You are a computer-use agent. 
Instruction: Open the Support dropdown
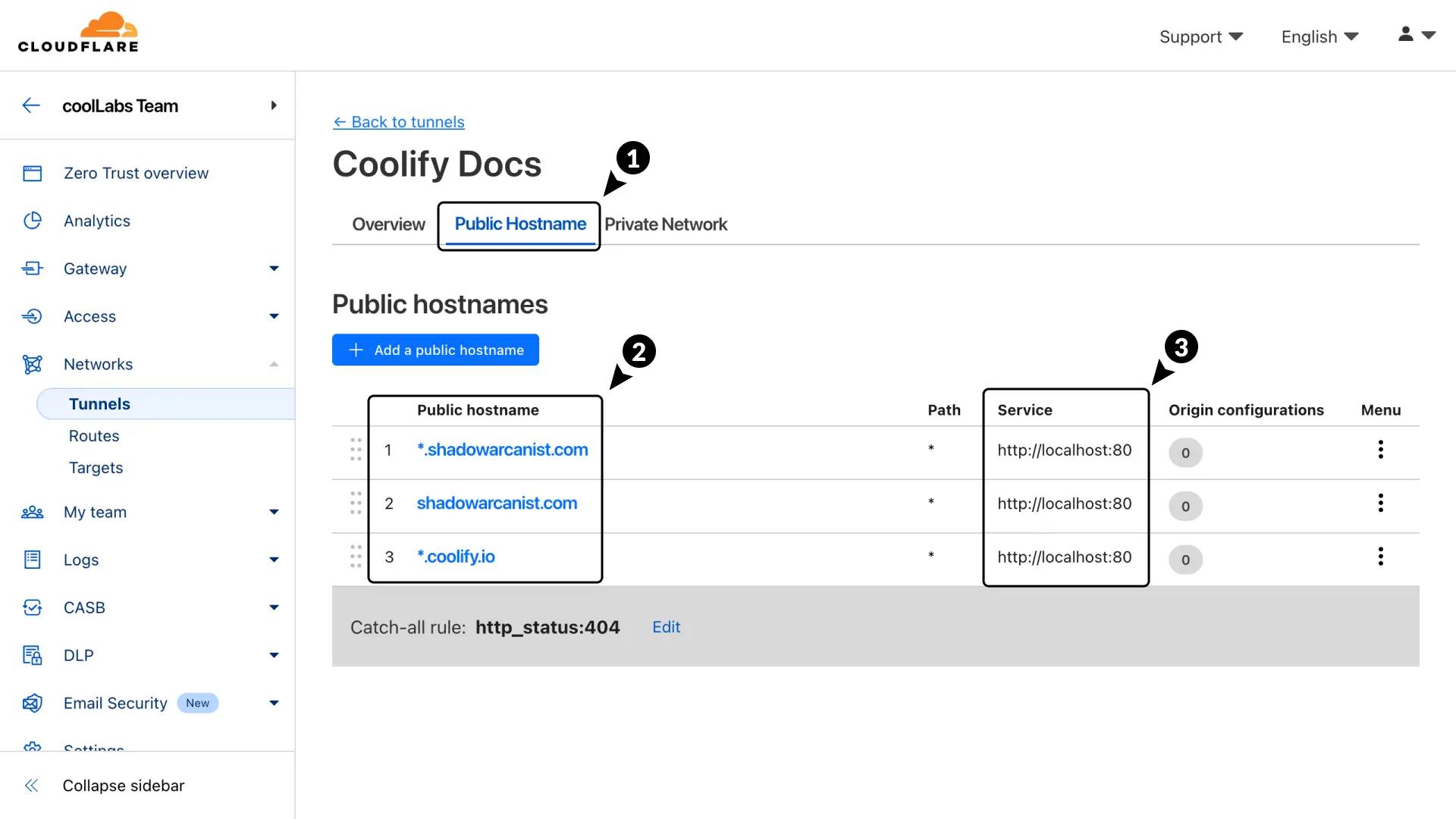pos(1200,36)
